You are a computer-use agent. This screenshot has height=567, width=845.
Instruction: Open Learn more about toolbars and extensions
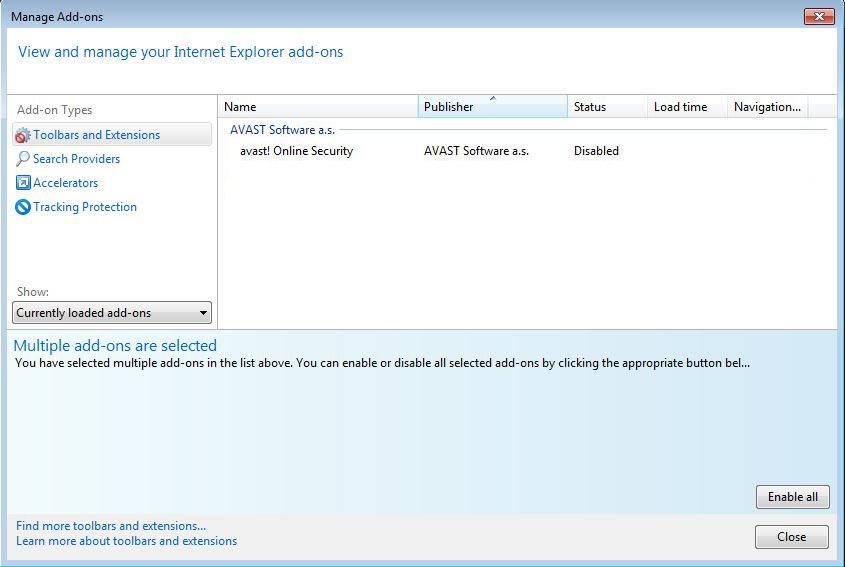126,541
